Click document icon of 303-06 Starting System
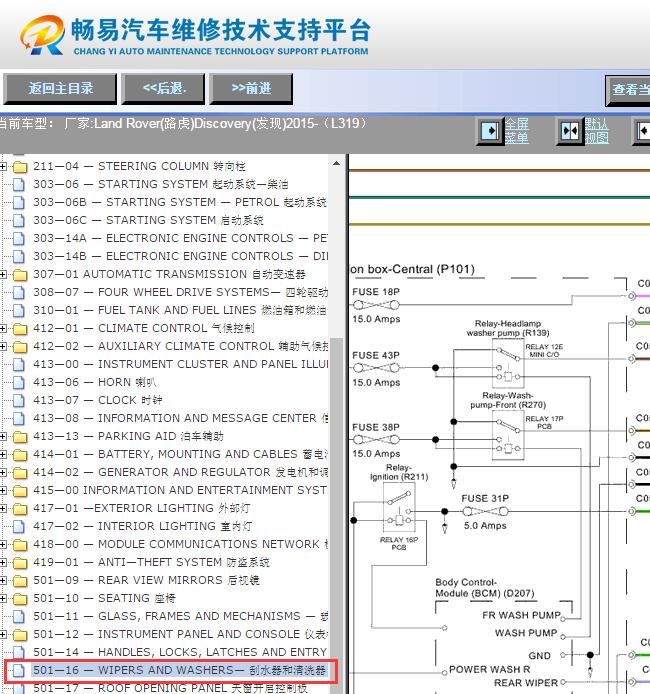This screenshot has width=650, height=694. coord(19,185)
